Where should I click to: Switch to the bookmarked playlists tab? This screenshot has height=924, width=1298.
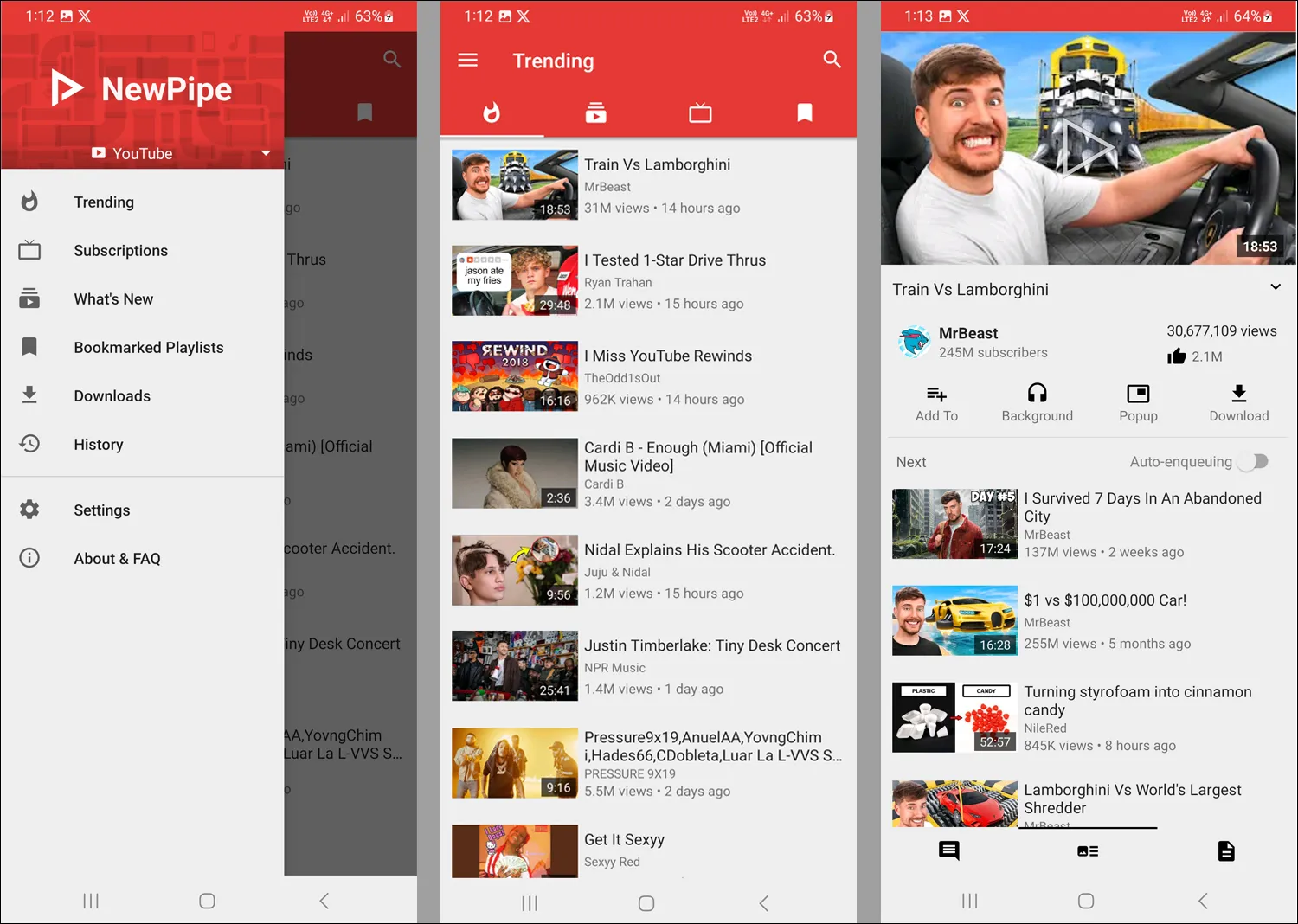click(804, 112)
